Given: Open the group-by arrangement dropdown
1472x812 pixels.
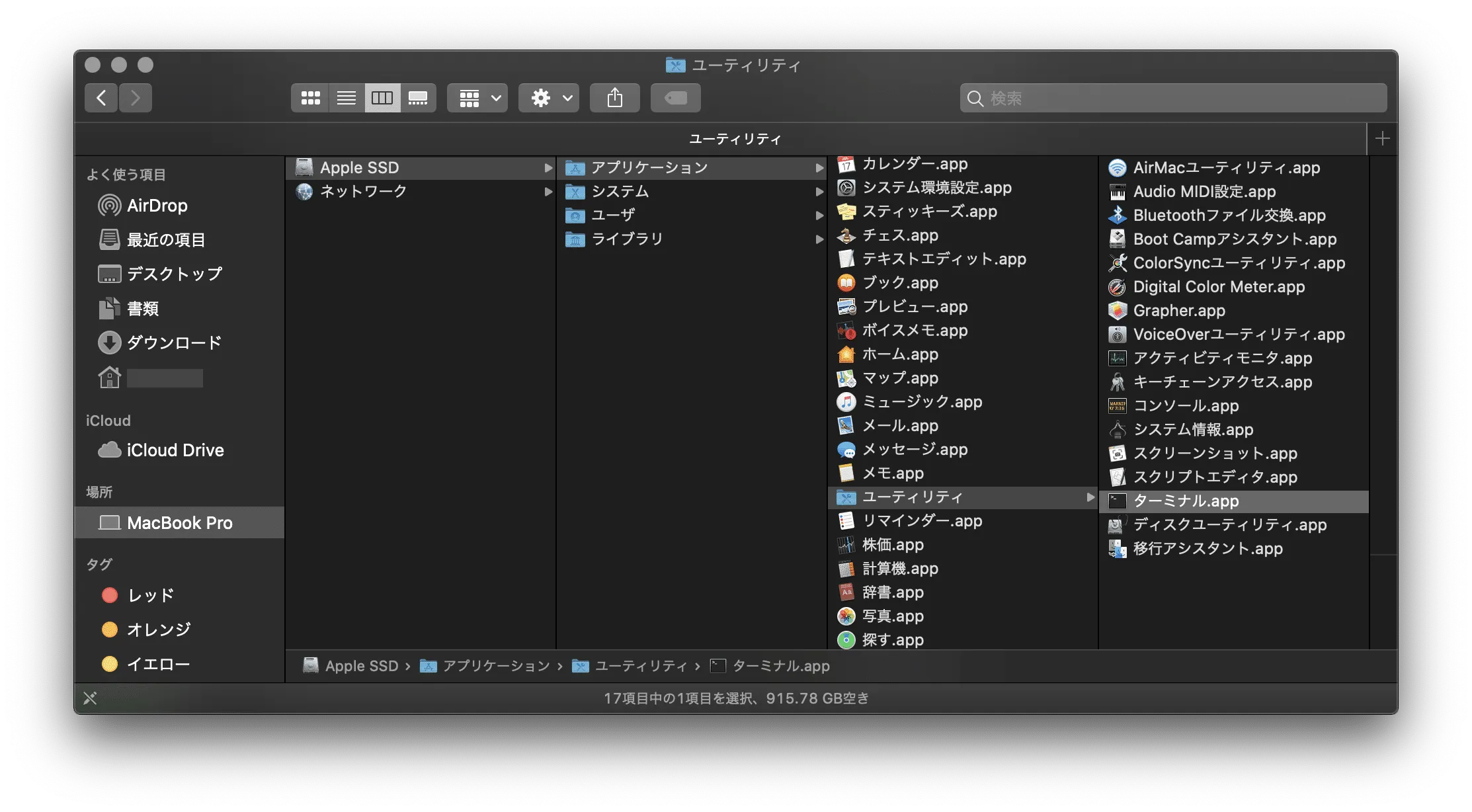Looking at the screenshot, I should [477, 99].
